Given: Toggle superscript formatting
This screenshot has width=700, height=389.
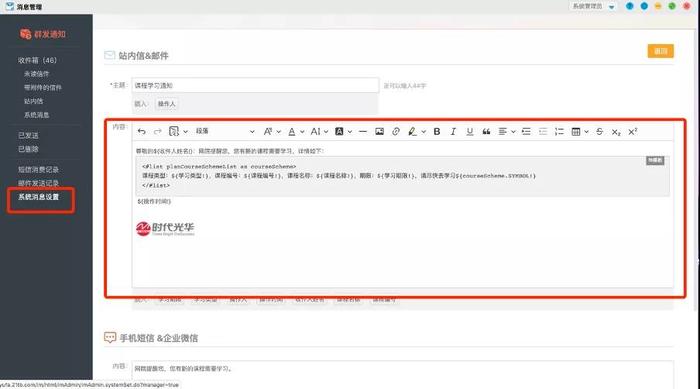Looking at the screenshot, I should (633, 131).
